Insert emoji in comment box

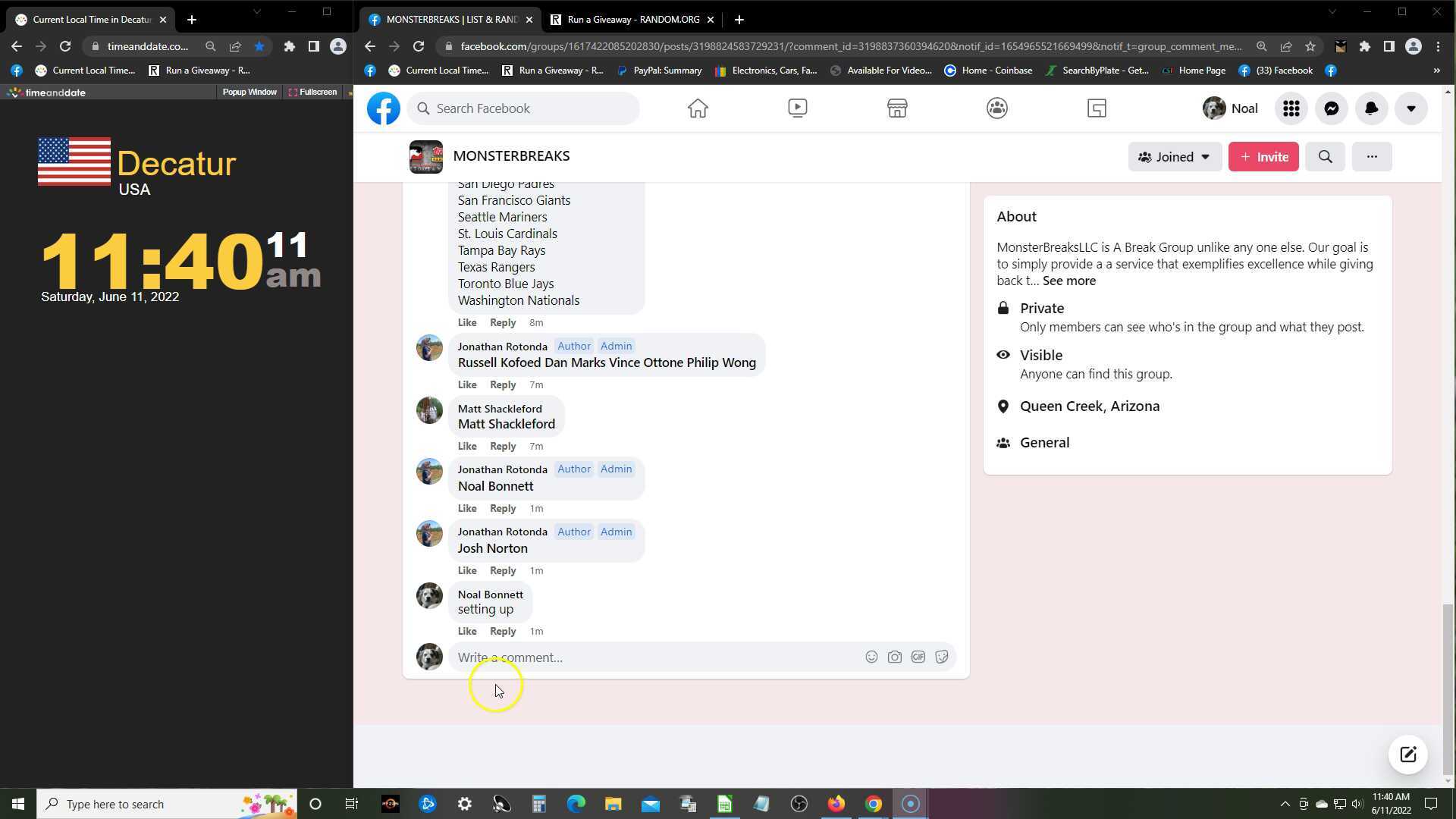point(871,657)
